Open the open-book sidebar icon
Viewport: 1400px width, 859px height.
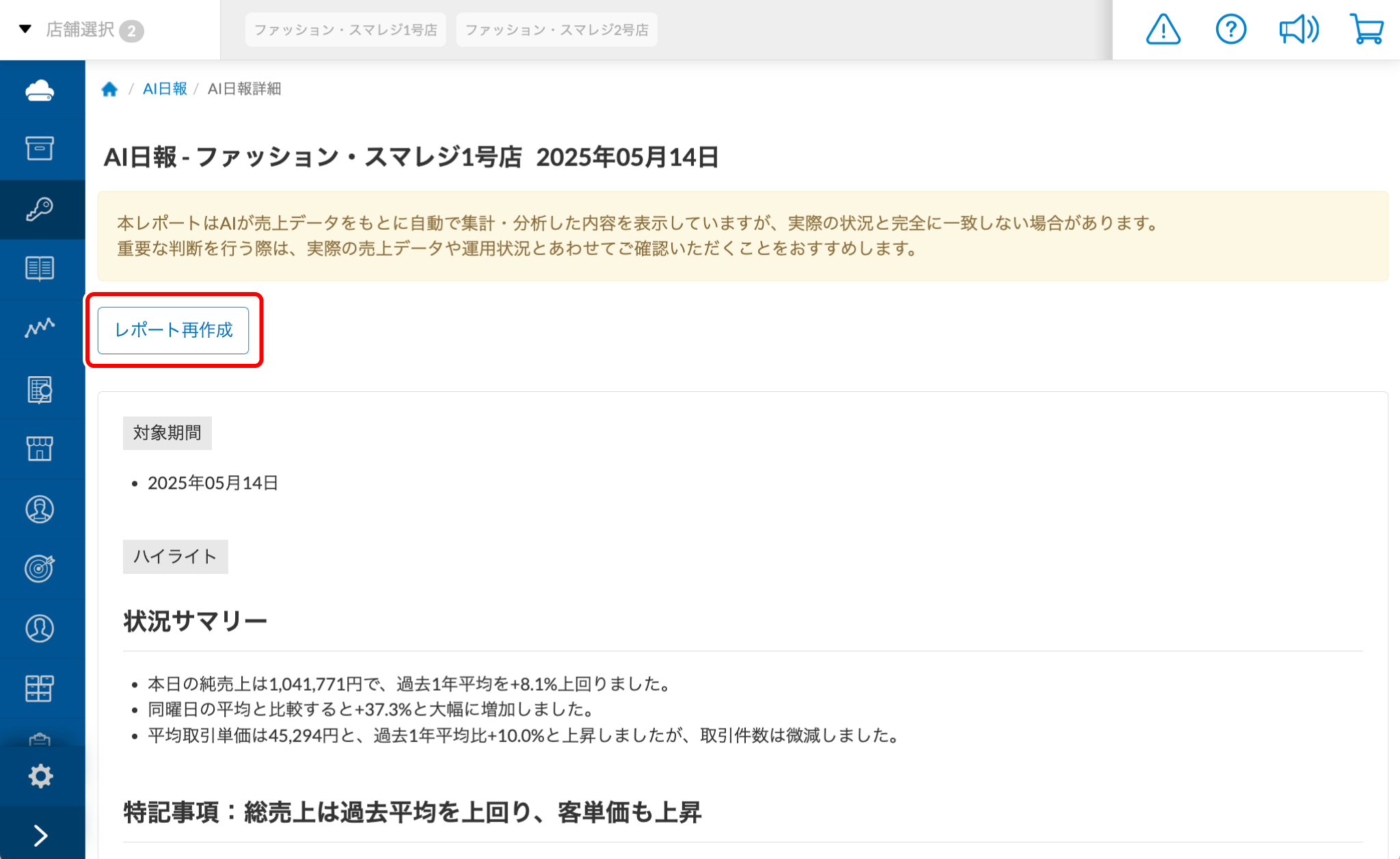coord(40,269)
